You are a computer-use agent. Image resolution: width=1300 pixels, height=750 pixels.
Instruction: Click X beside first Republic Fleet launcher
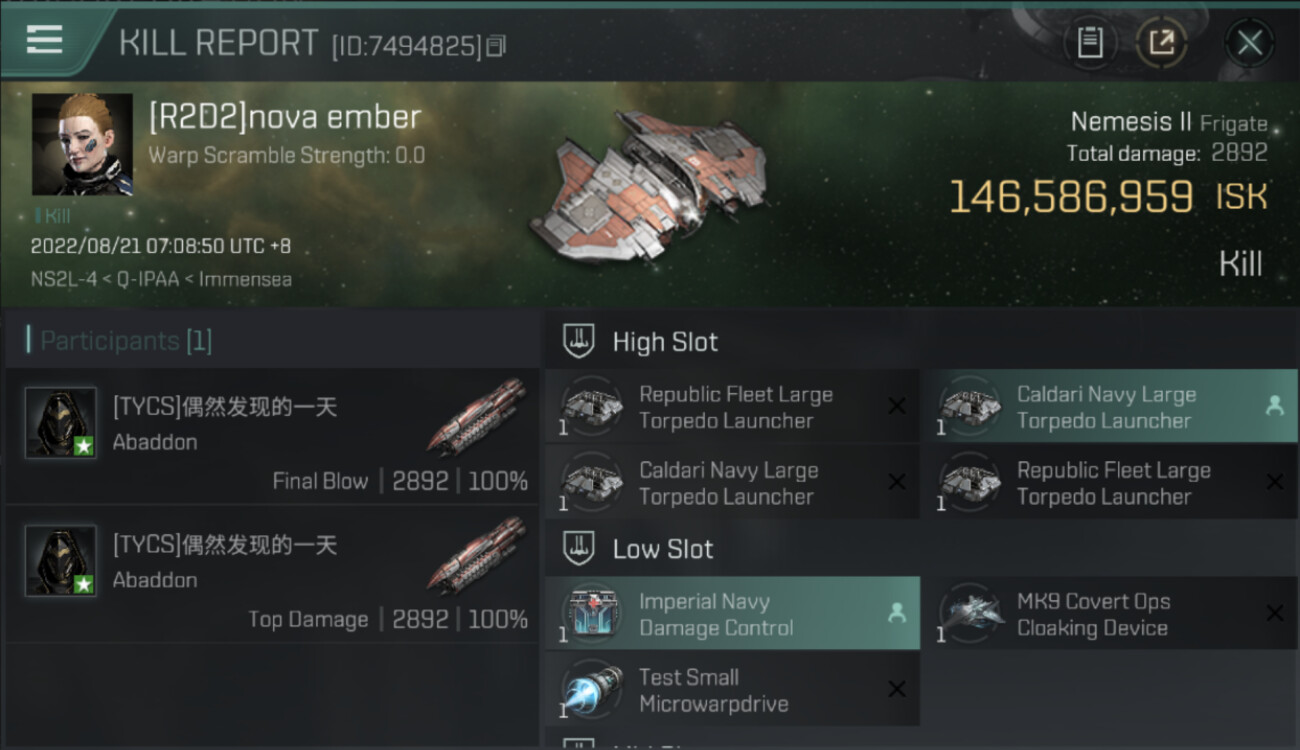[x=897, y=406]
